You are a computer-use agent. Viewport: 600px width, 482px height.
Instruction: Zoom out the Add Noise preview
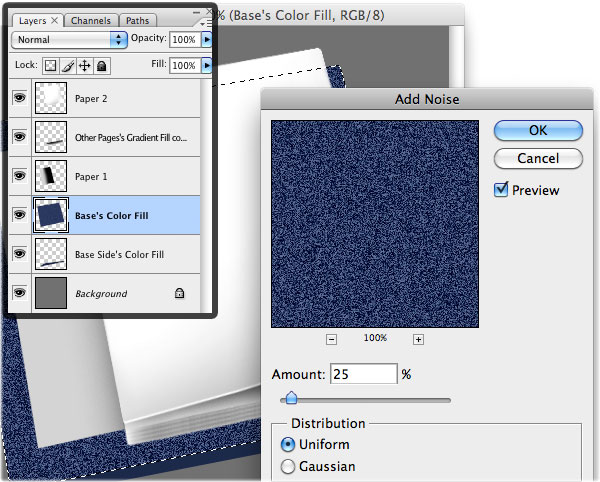[x=331, y=339]
